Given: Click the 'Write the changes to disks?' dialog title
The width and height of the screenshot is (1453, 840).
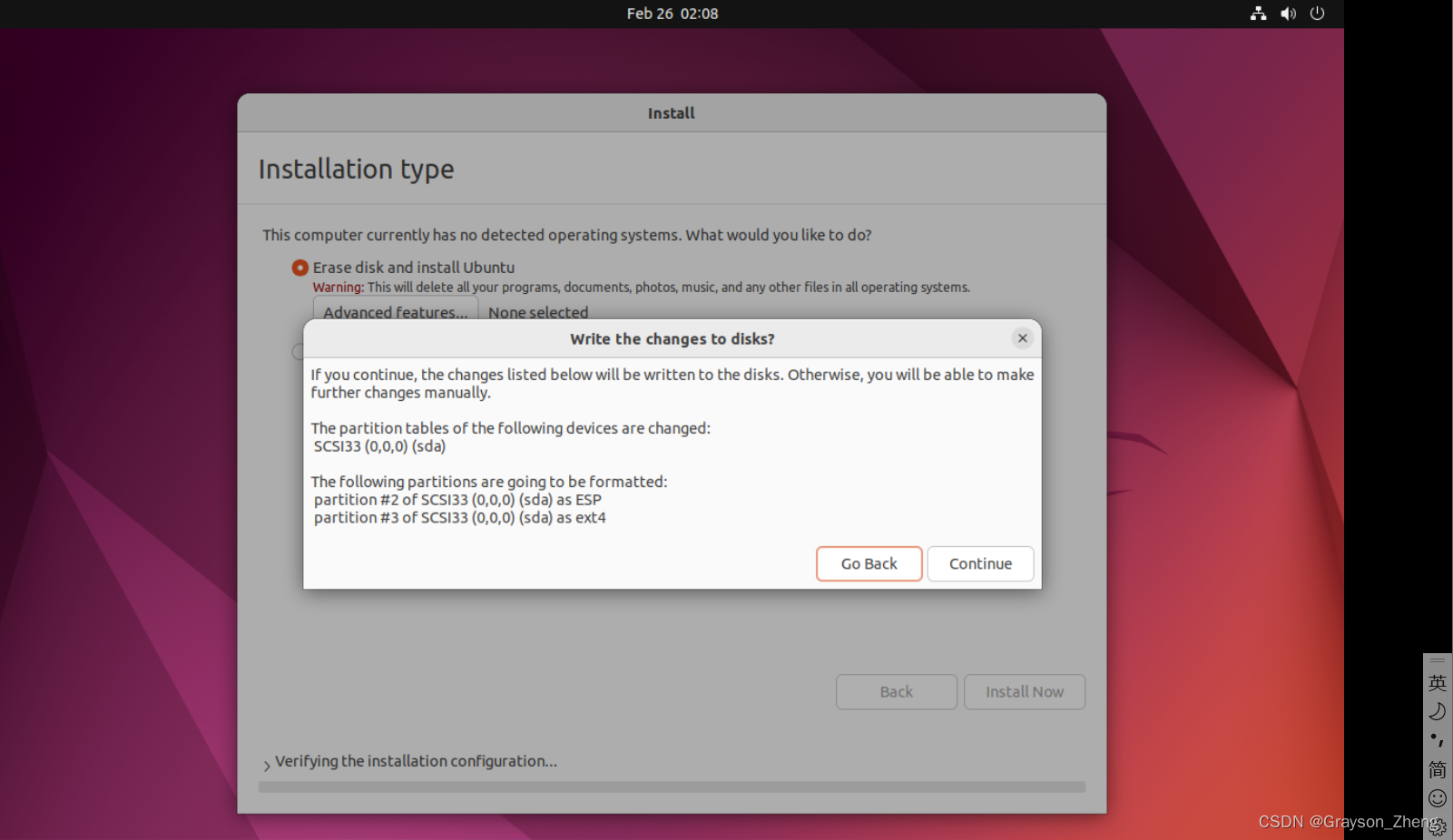Looking at the screenshot, I should point(673,338).
